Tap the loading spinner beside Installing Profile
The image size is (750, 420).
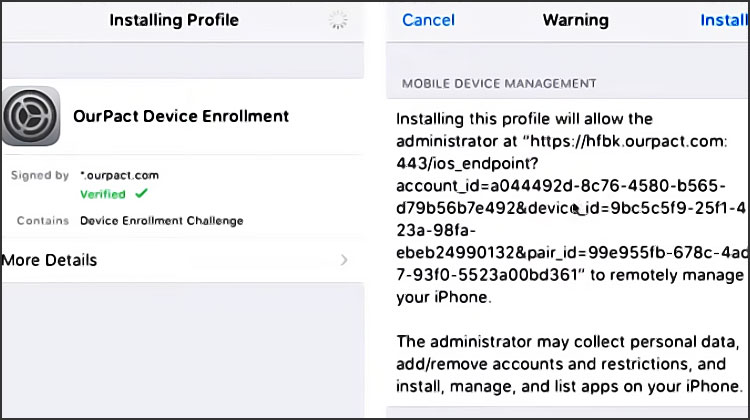338,20
